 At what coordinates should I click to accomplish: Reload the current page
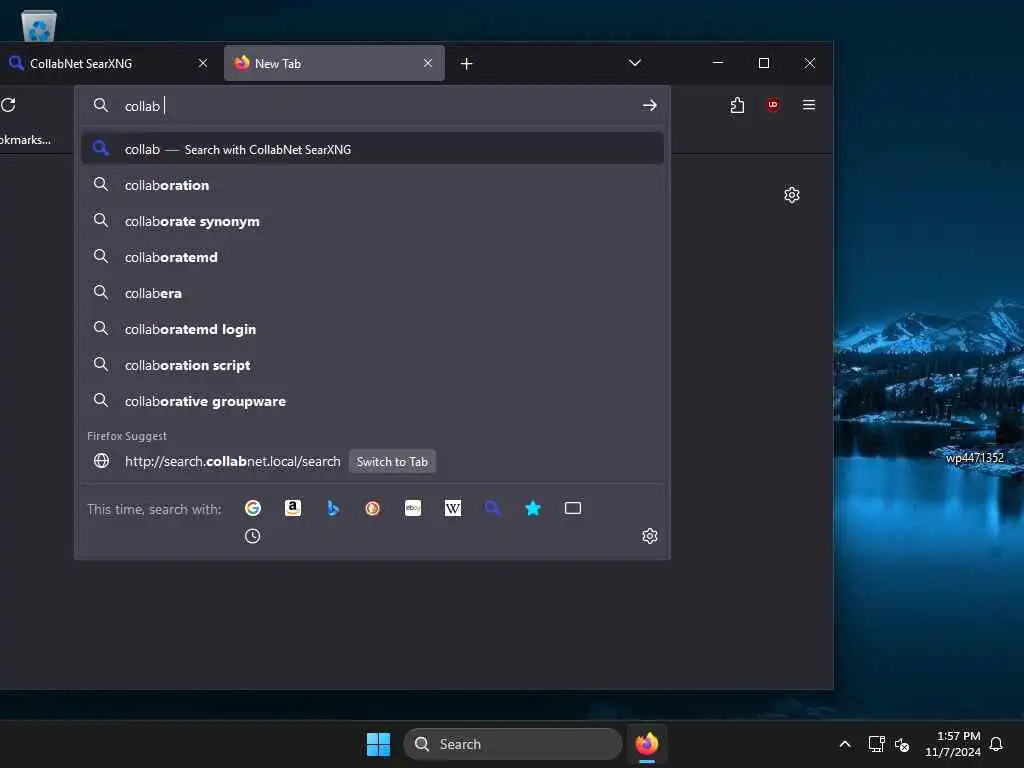8,105
